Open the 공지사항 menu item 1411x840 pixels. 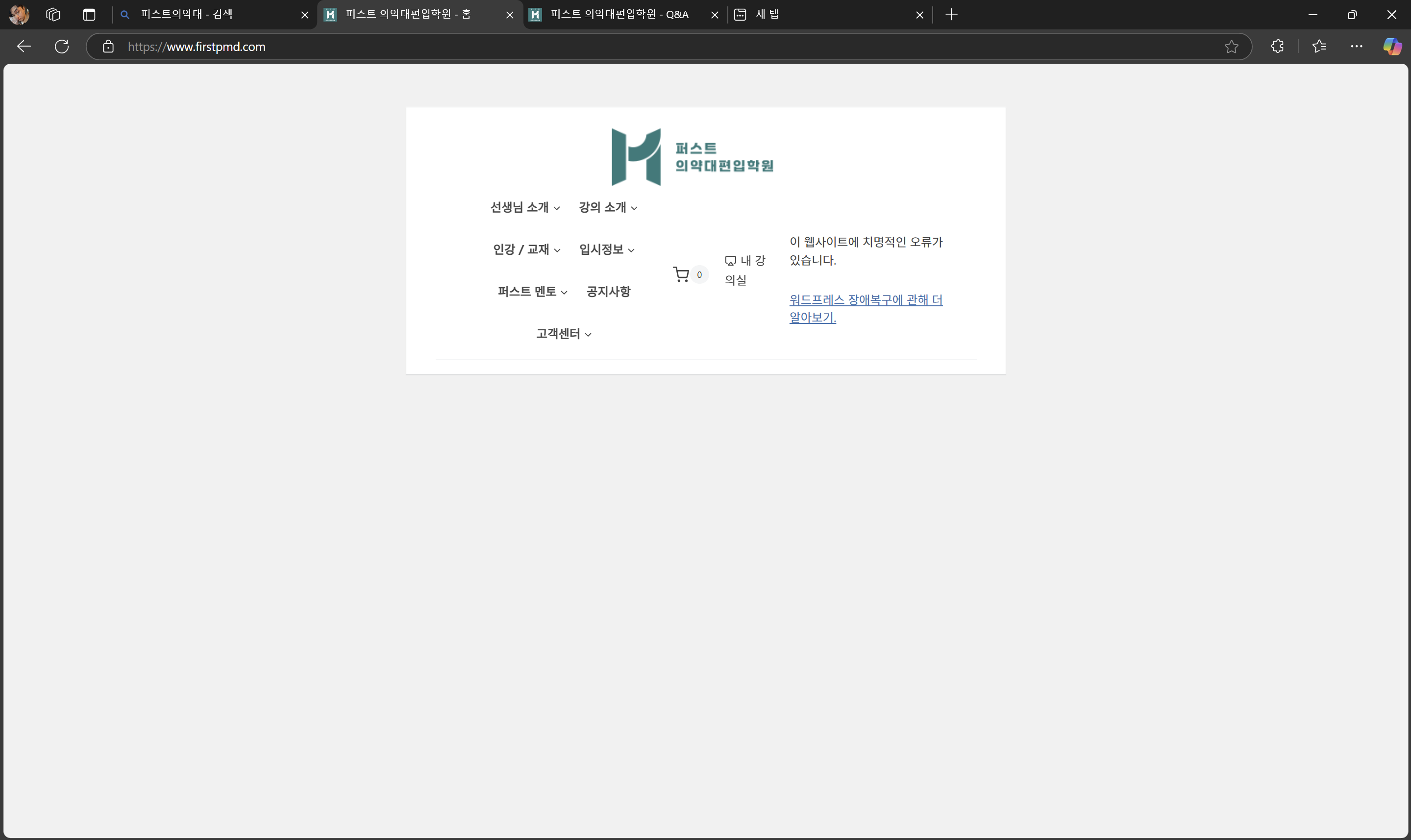[608, 292]
